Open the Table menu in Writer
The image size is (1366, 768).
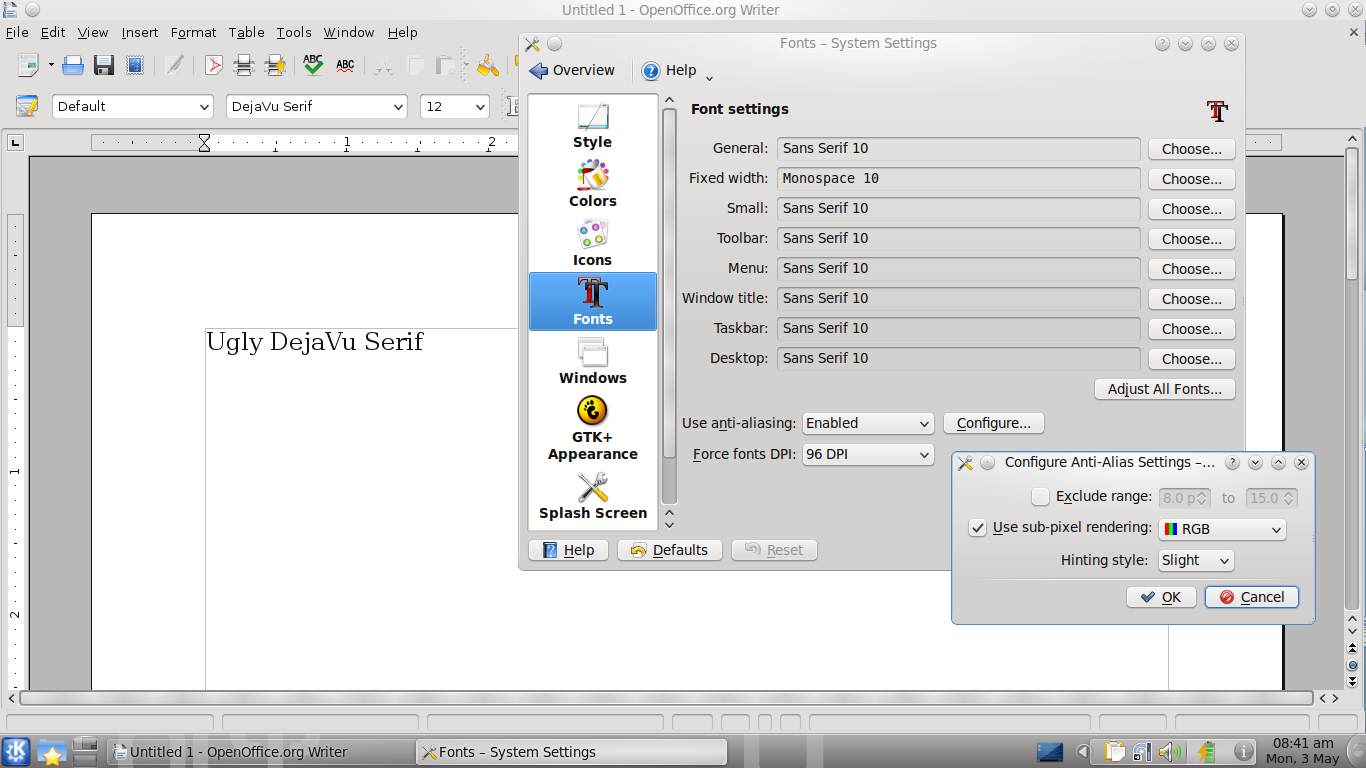click(x=246, y=32)
